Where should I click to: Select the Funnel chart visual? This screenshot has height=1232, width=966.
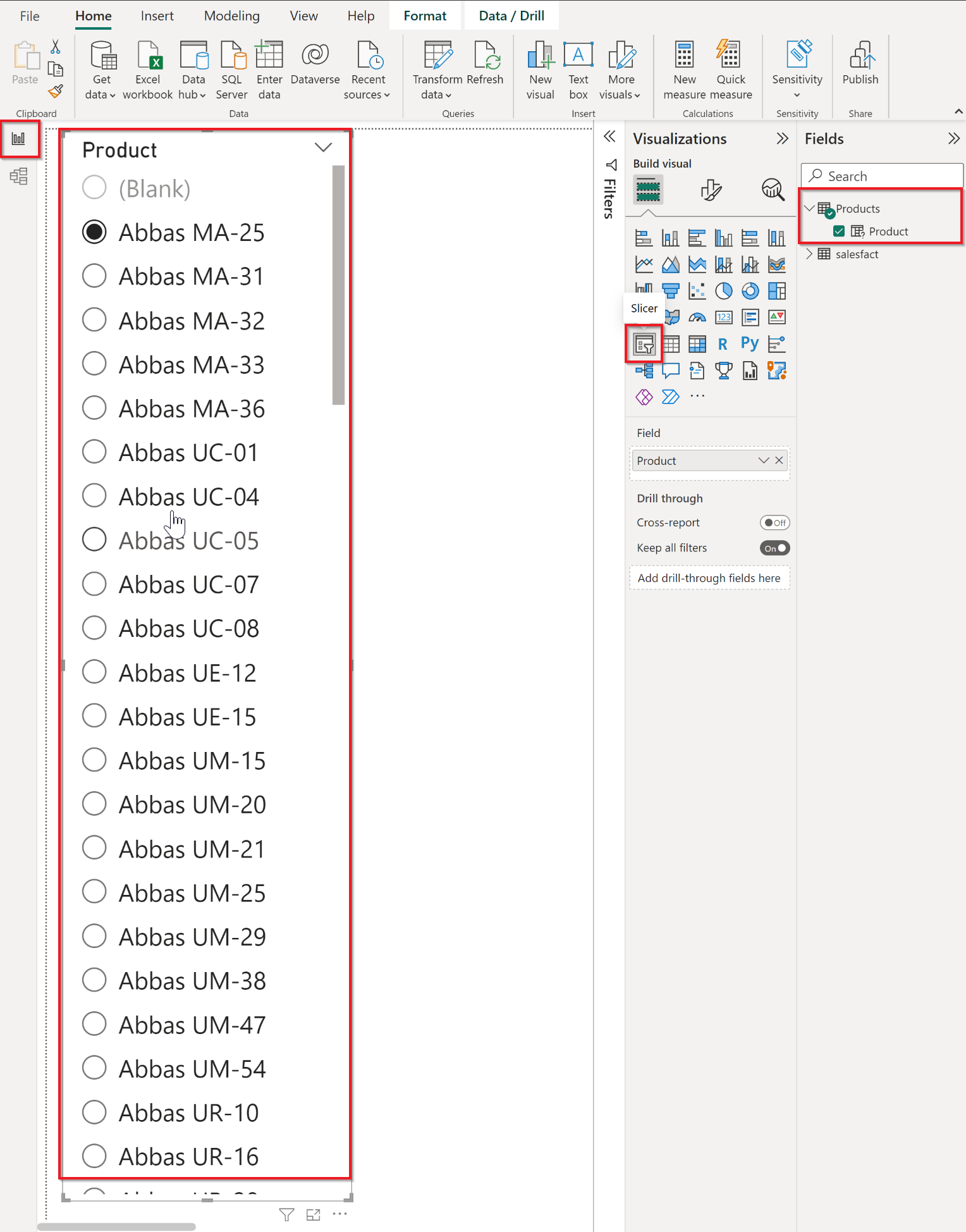pyautogui.click(x=670, y=291)
